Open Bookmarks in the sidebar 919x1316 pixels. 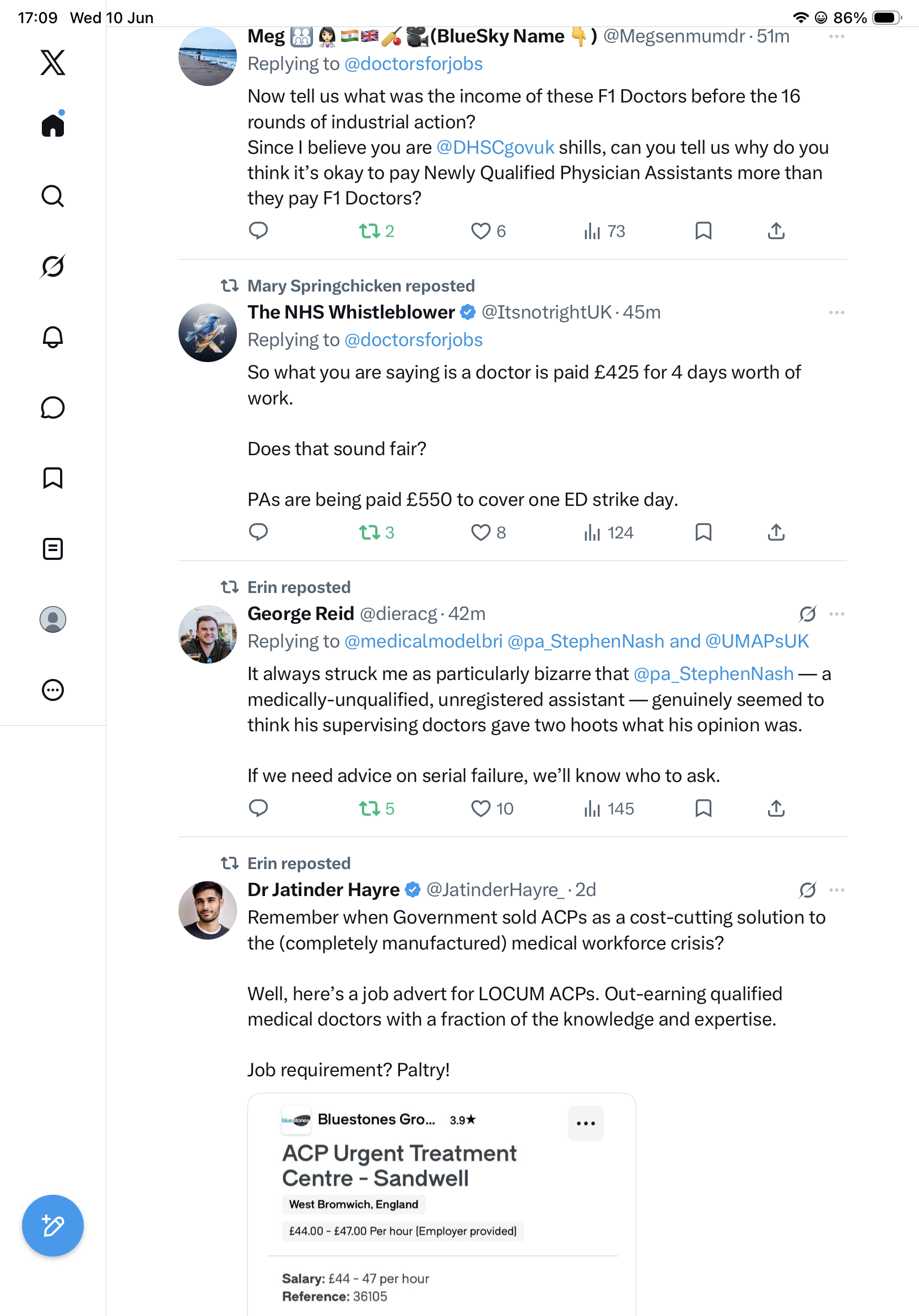point(53,478)
